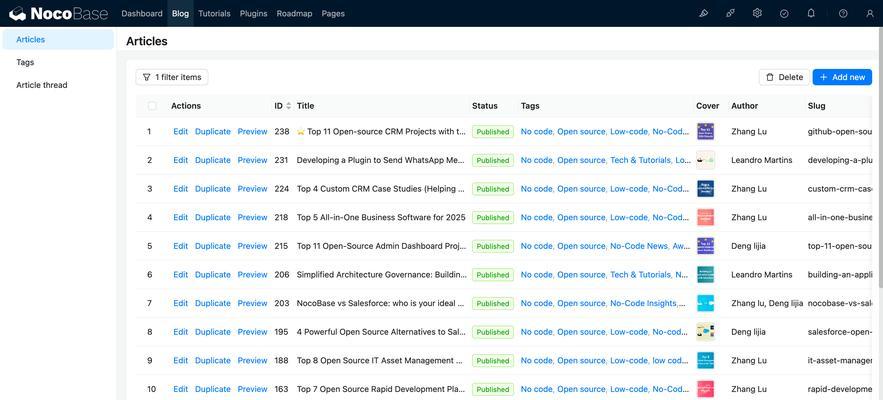The height and width of the screenshot is (400, 883).
Task: Open cover thumbnail of article 203
Action: (x=706, y=303)
